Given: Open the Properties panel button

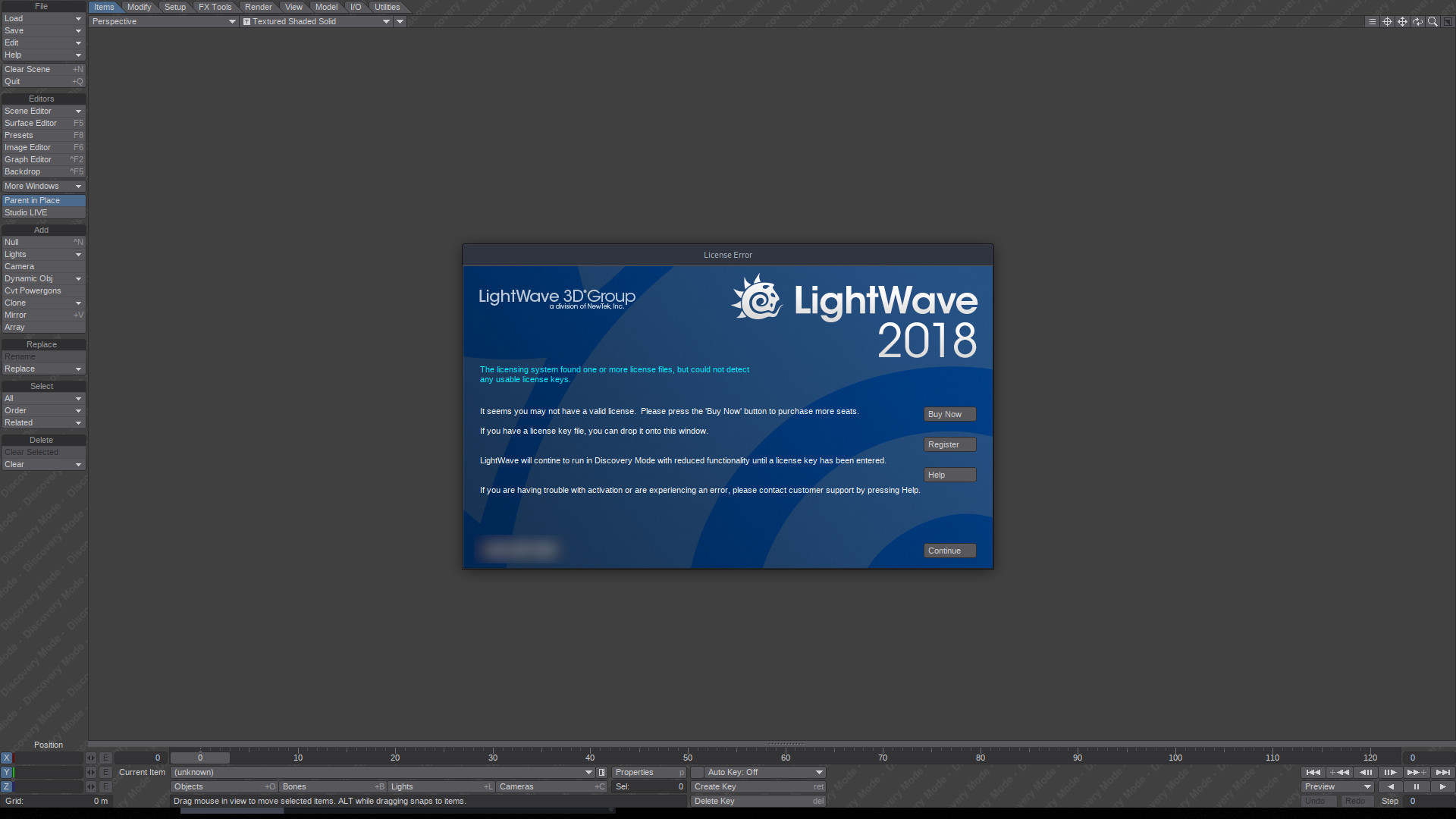Looking at the screenshot, I should click(x=649, y=772).
